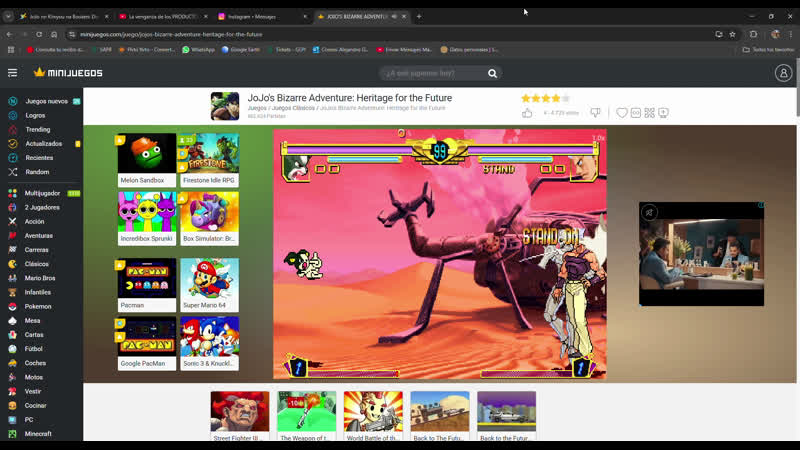Open the Mario Bros category
800x450 pixels.
pyautogui.click(x=40, y=278)
